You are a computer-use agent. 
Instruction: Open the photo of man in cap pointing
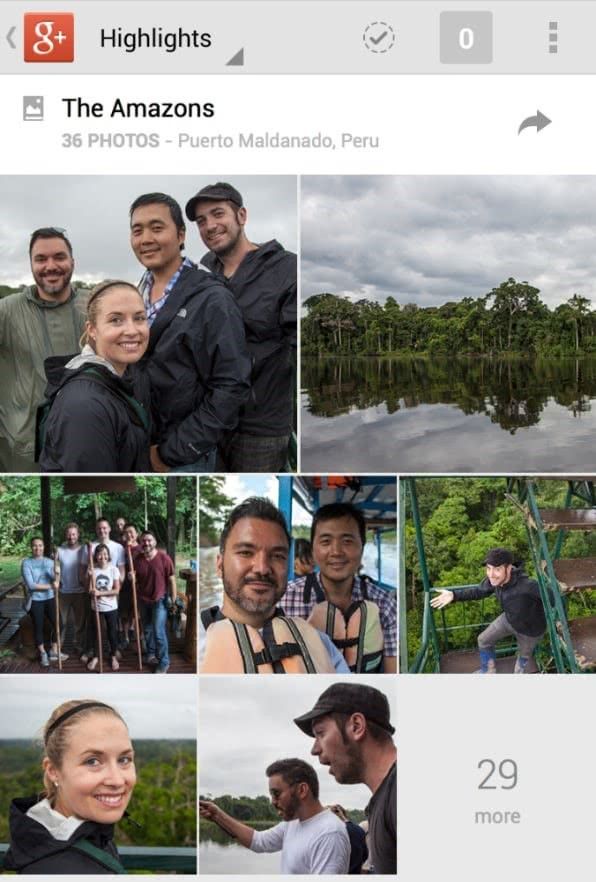[x=298, y=775]
